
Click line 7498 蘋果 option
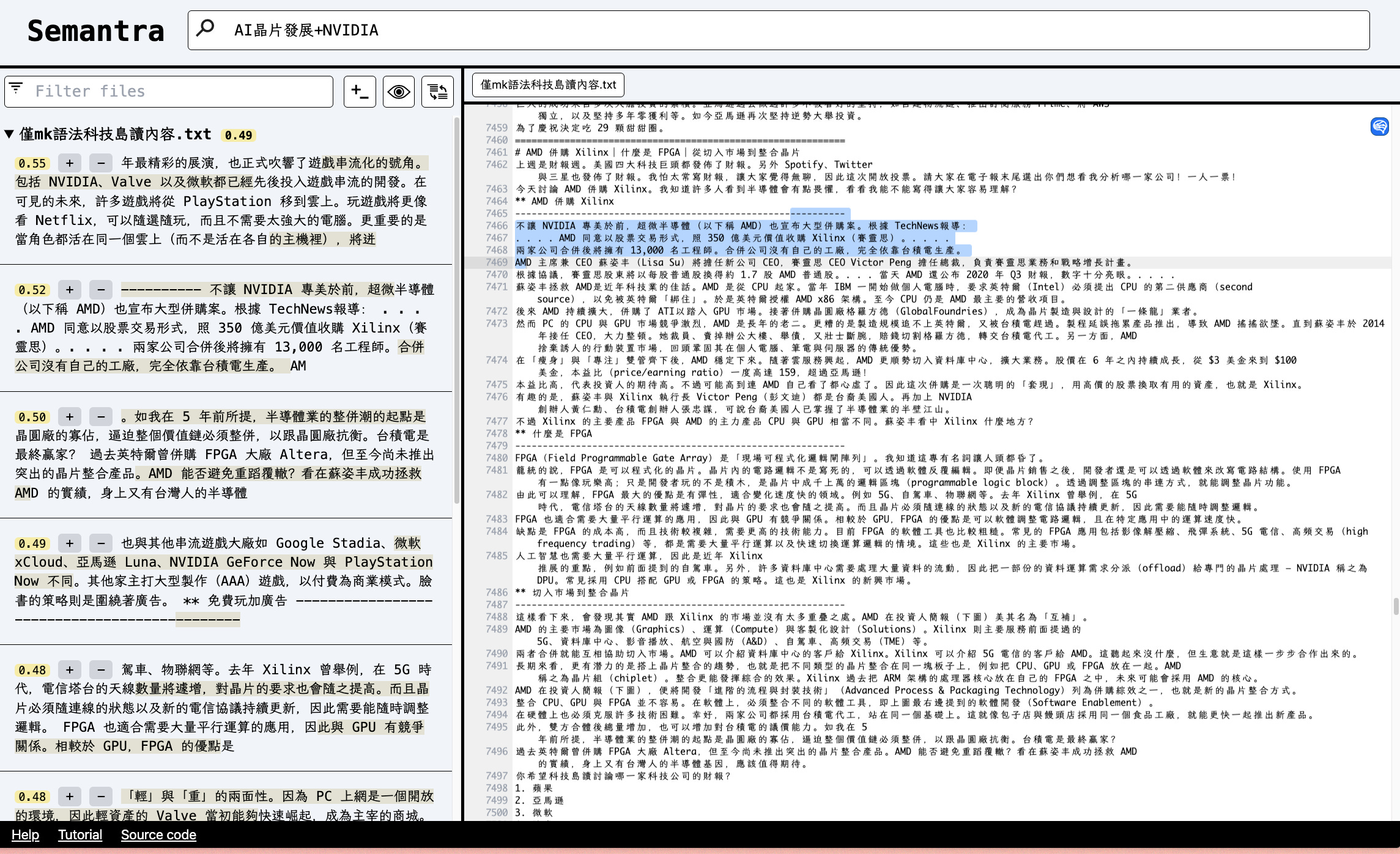534,788
